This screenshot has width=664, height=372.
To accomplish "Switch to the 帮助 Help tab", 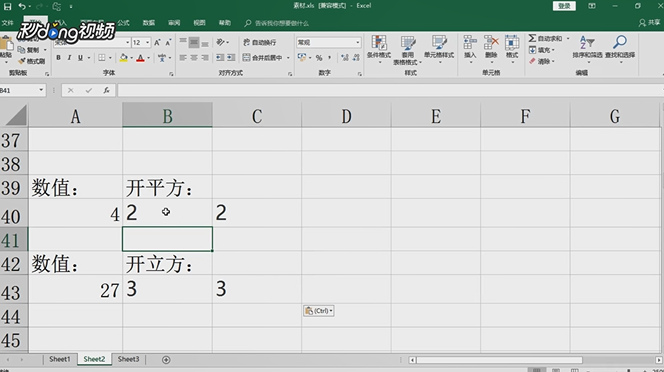I will (x=225, y=23).
